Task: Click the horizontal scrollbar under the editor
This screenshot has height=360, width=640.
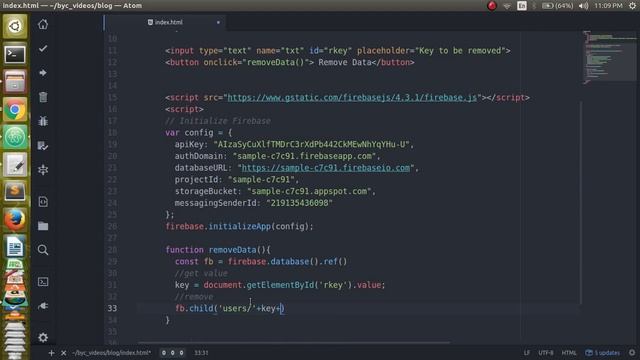Action: 294,342
